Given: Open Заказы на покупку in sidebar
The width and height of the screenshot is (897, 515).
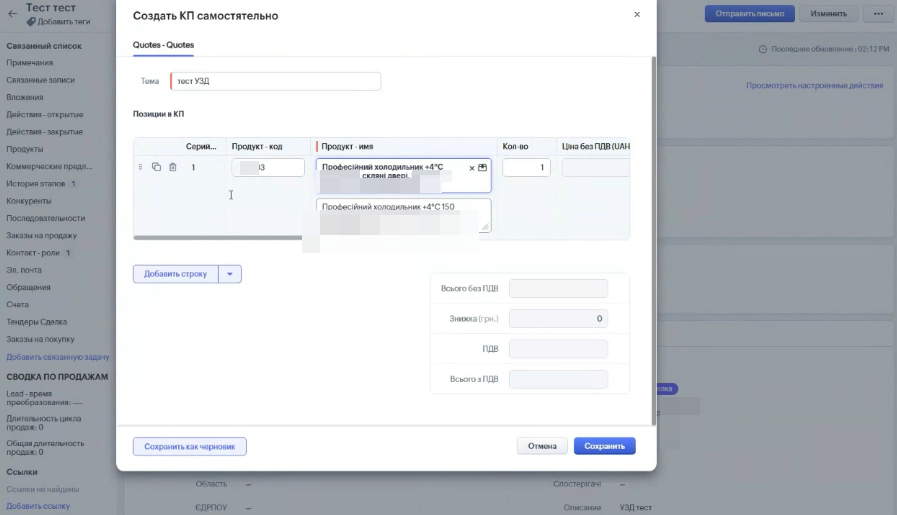Looking at the screenshot, I should click(x=40, y=339).
